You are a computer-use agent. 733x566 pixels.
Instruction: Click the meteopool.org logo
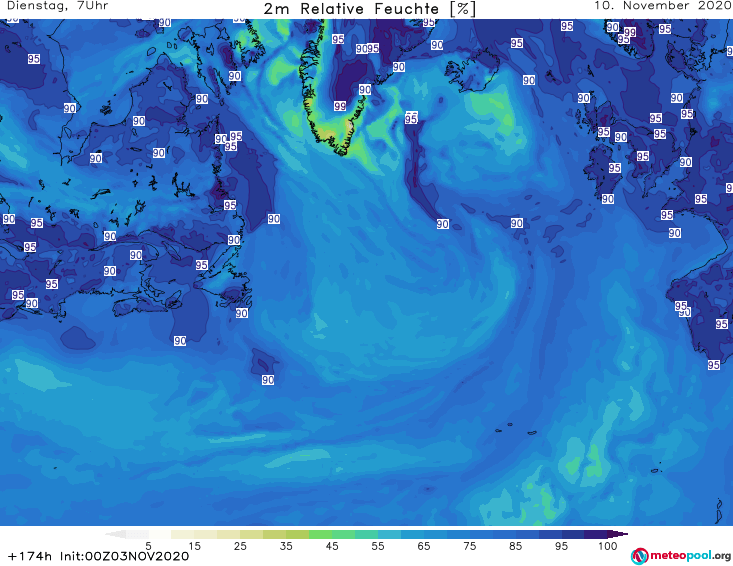[x=681, y=556]
